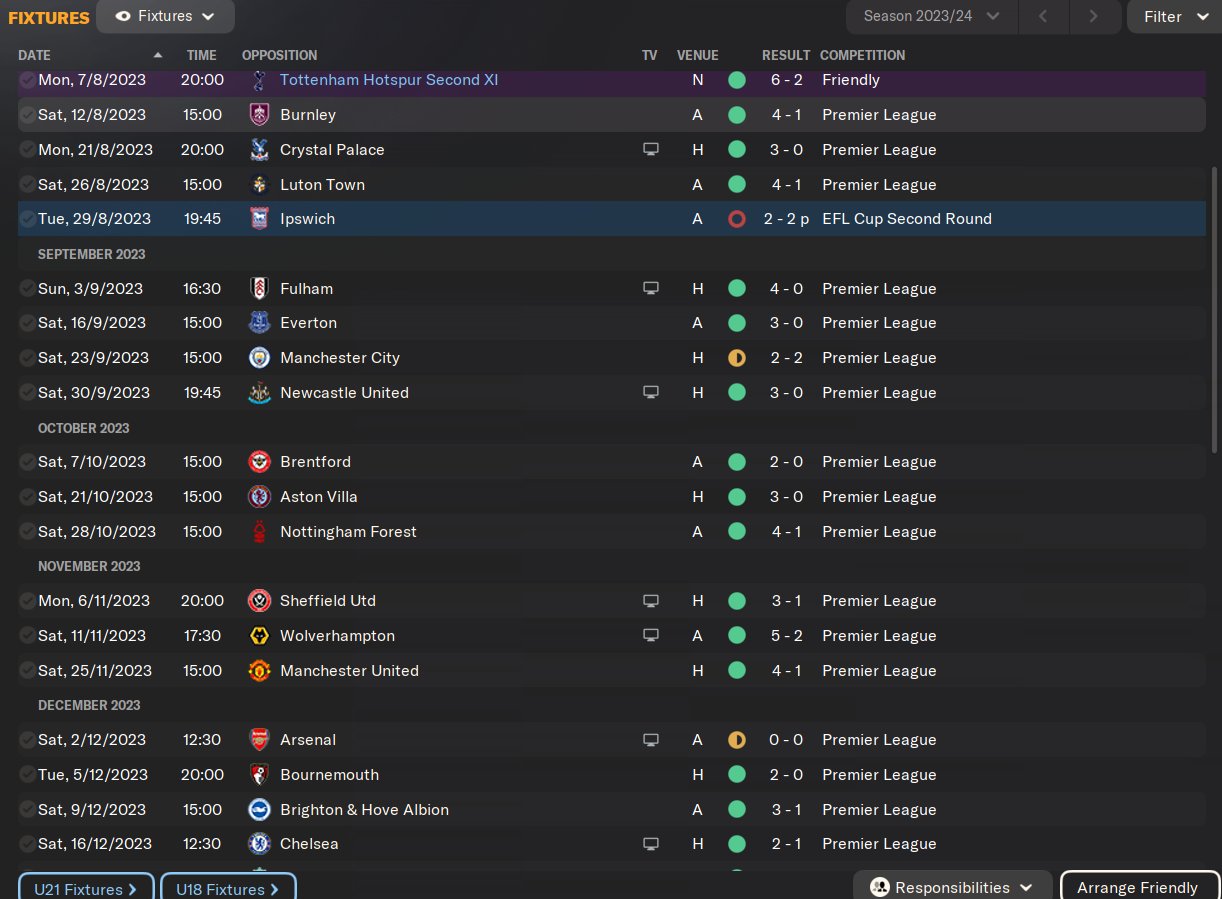Viewport: 1222px width, 899px height.
Task: Click the Everton club badge icon
Action: click(259, 323)
